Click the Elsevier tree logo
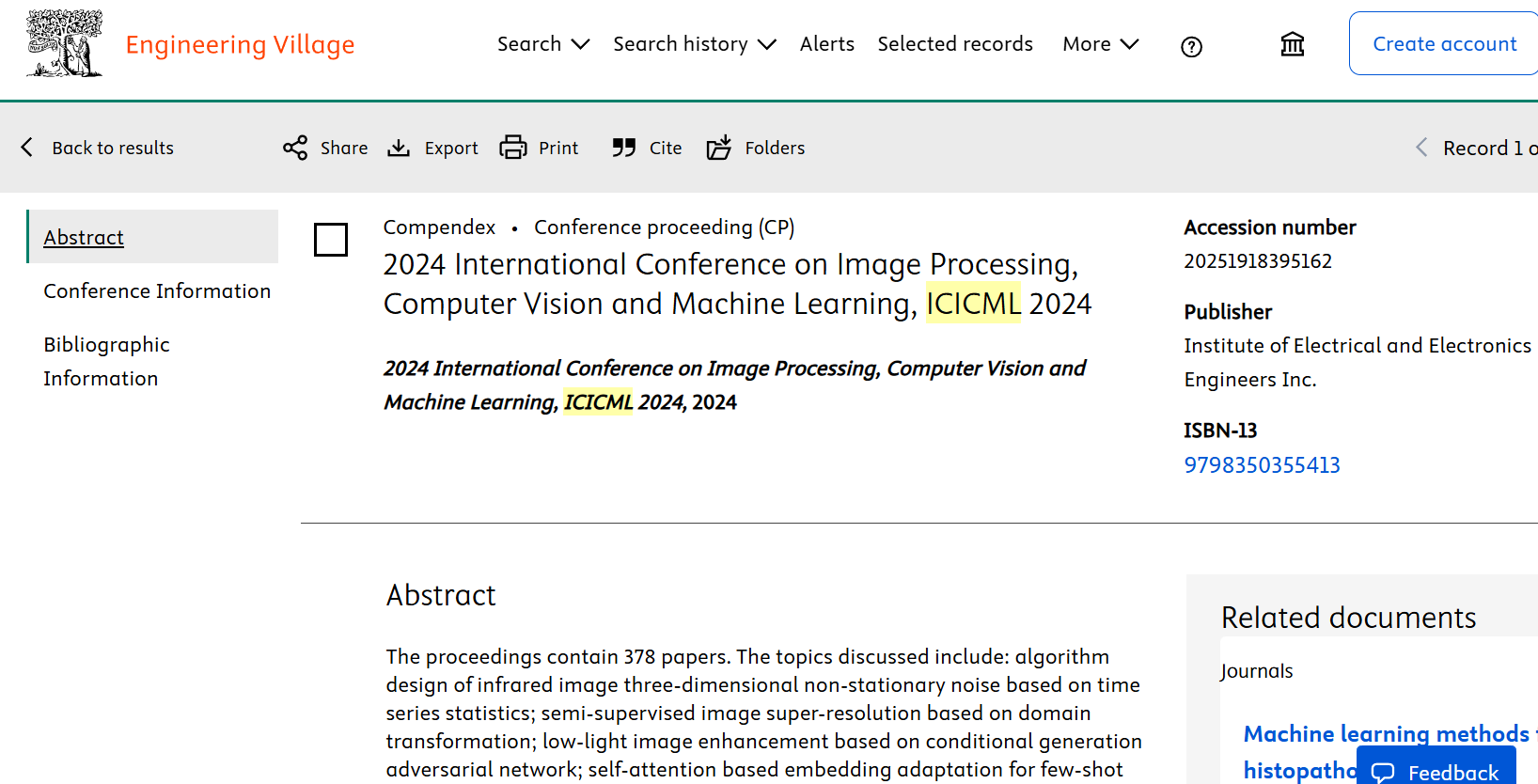1538x784 pixels. point(64,43)
